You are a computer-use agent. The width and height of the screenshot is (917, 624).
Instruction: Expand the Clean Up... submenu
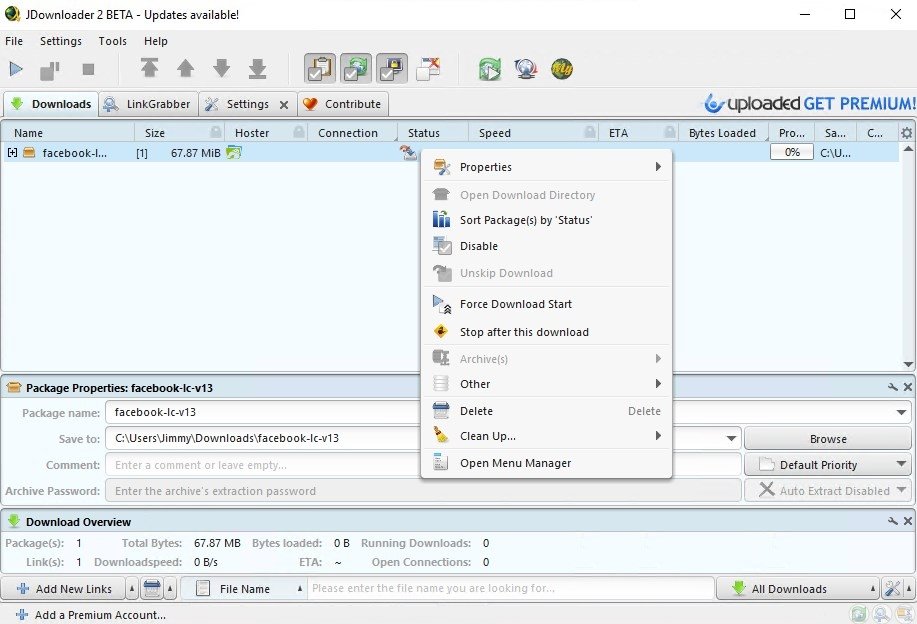(546, 436)
